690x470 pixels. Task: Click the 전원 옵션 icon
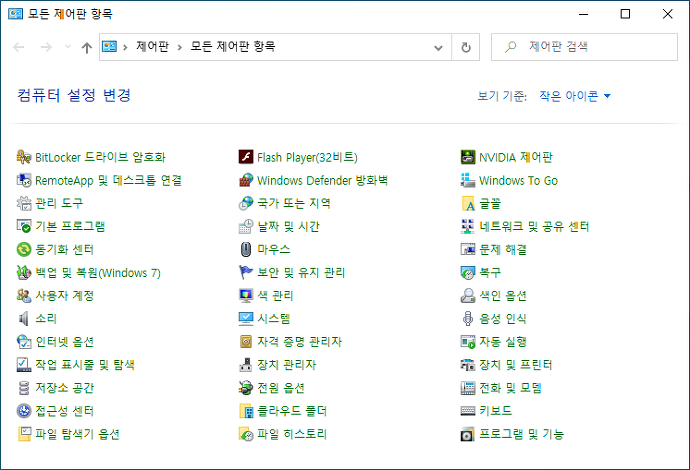click(246, 388)
